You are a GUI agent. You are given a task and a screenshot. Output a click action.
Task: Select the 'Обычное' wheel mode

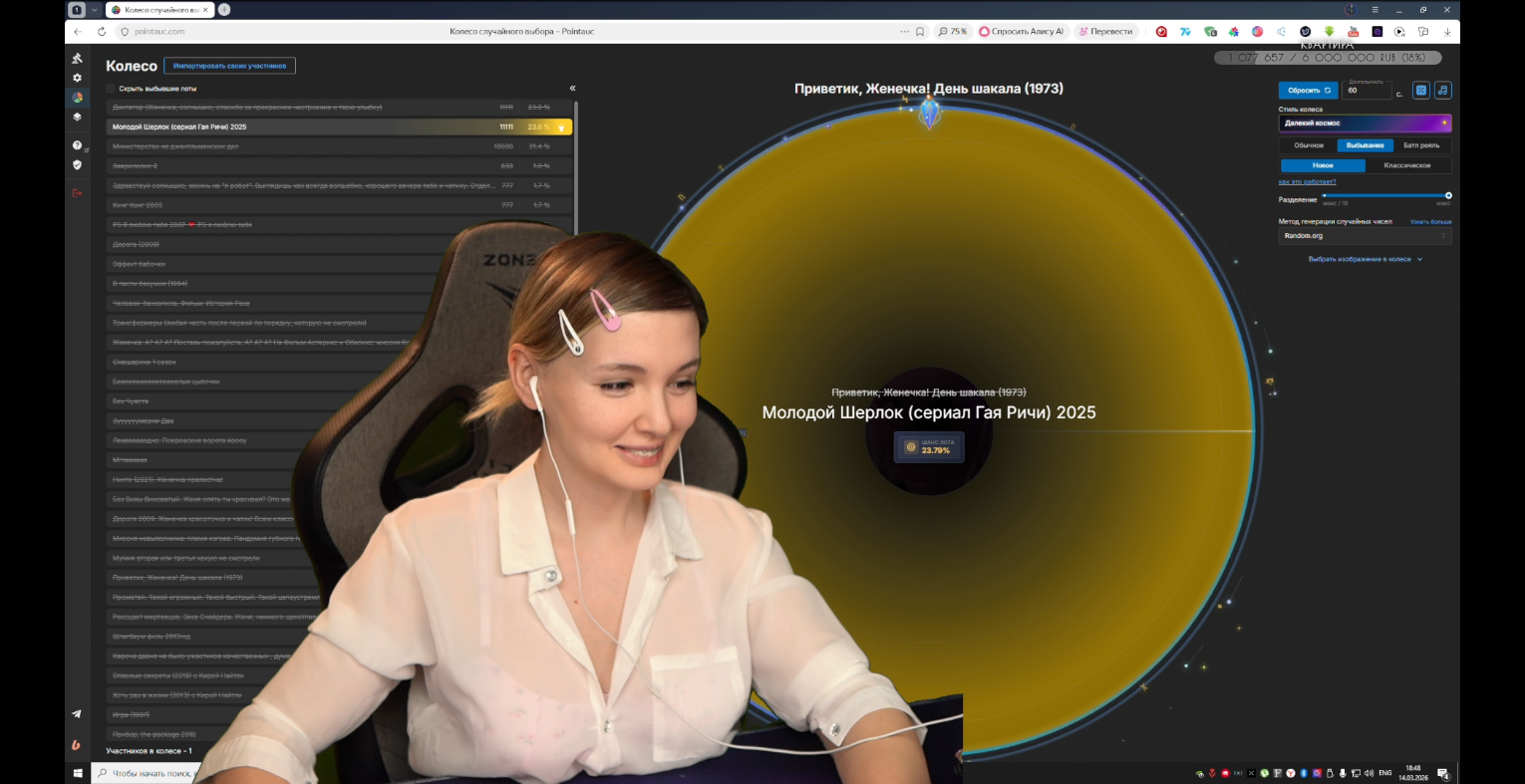tap(1309, 145)
